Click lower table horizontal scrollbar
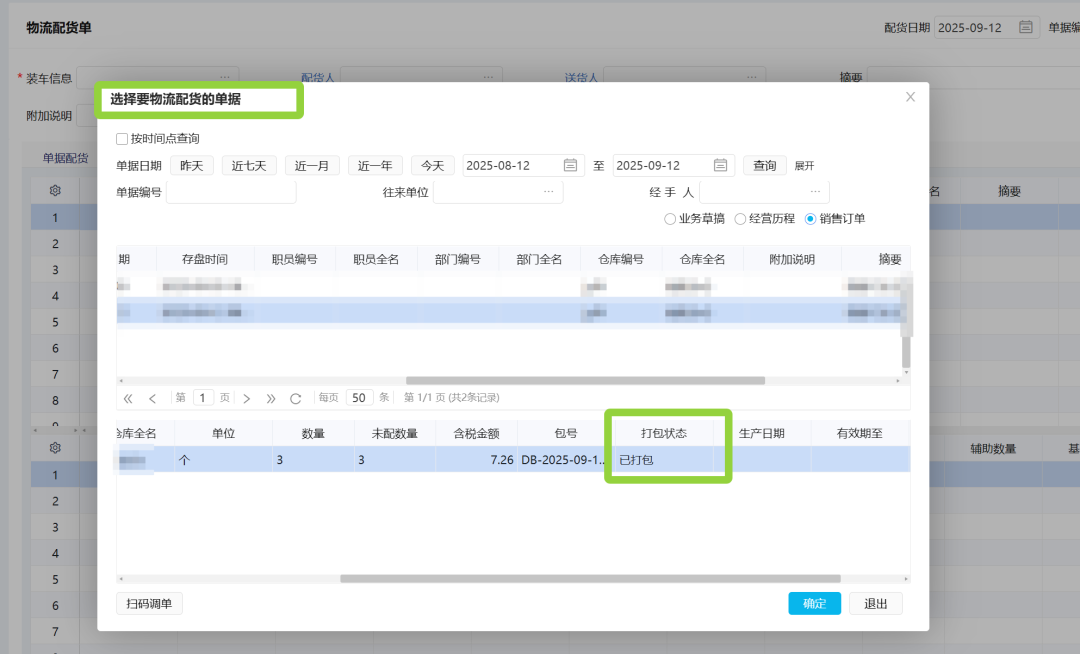Screen dimensions: 1080x654 click(590, 579)
